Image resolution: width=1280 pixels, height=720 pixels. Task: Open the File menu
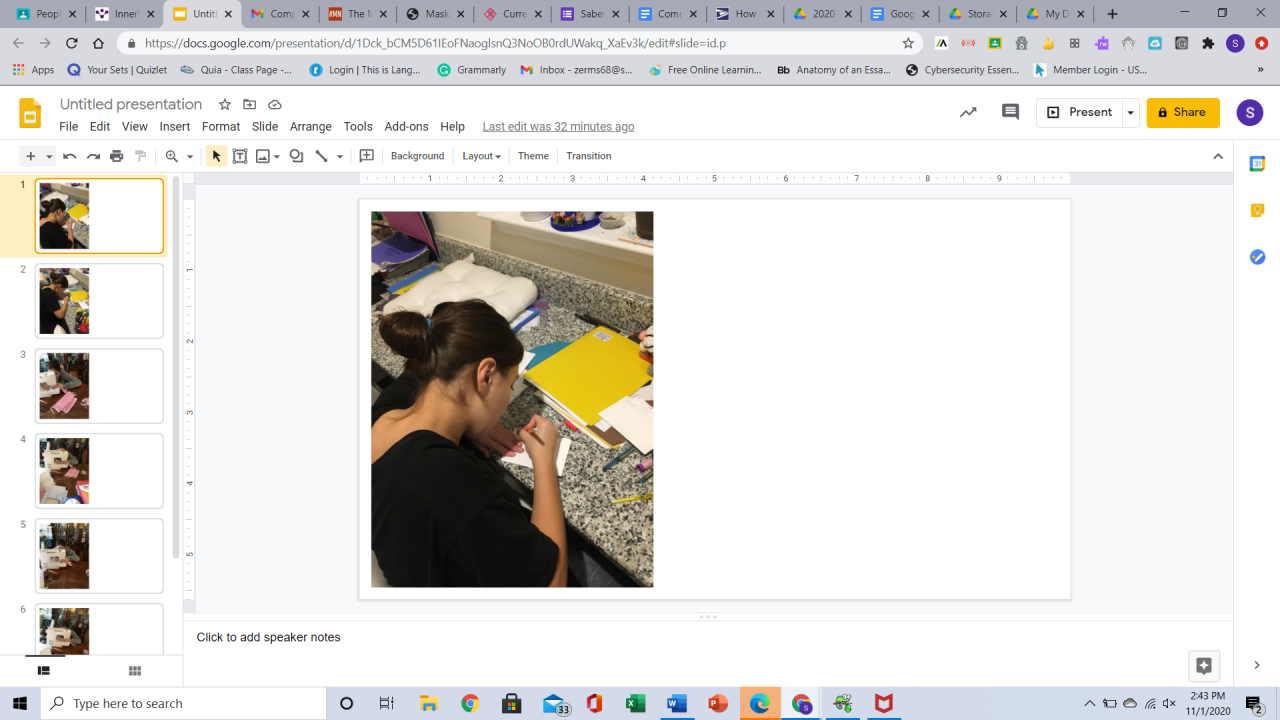[68, 127]
